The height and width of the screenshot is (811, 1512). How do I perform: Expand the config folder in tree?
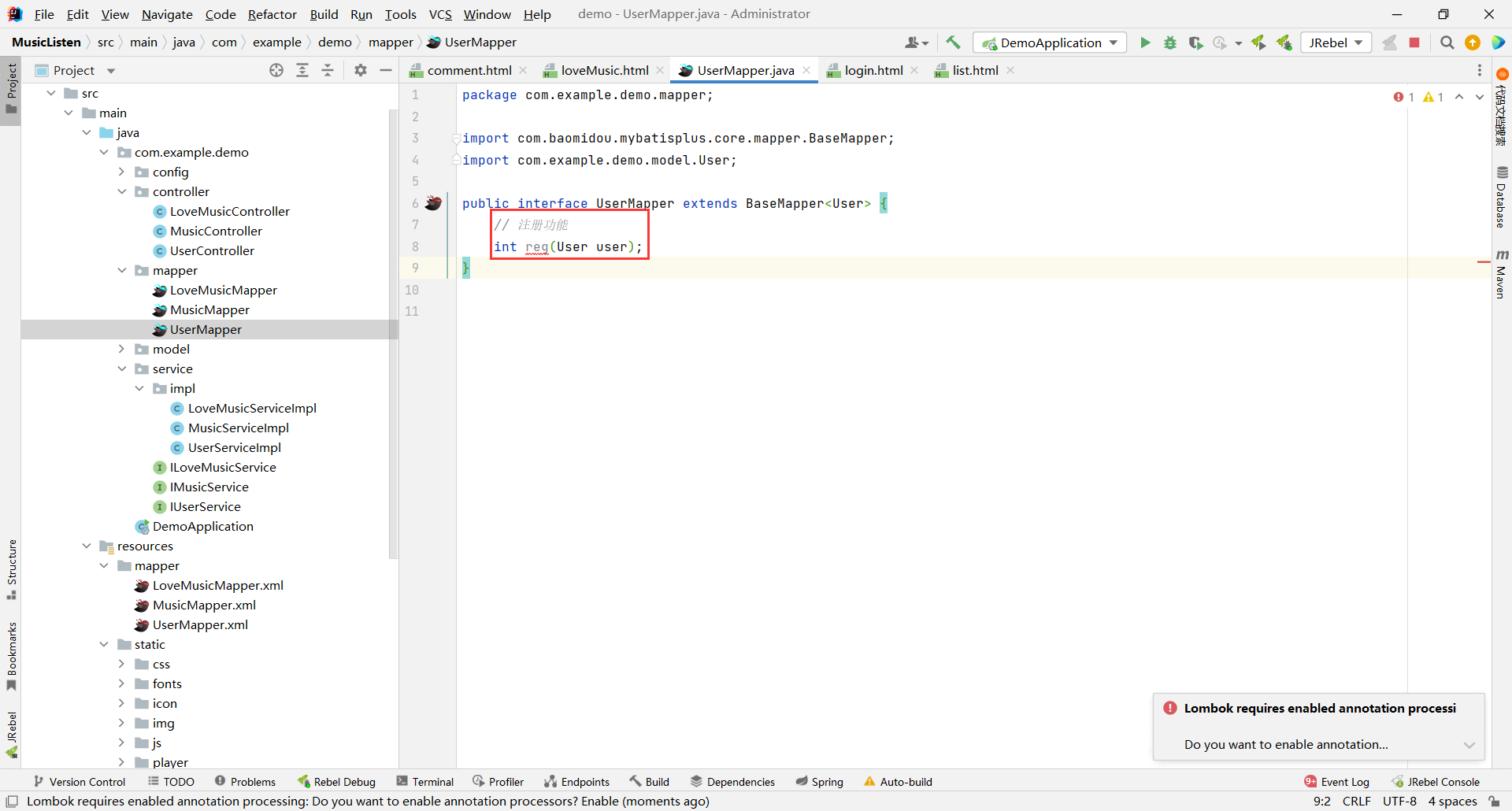tap(121, 172)
